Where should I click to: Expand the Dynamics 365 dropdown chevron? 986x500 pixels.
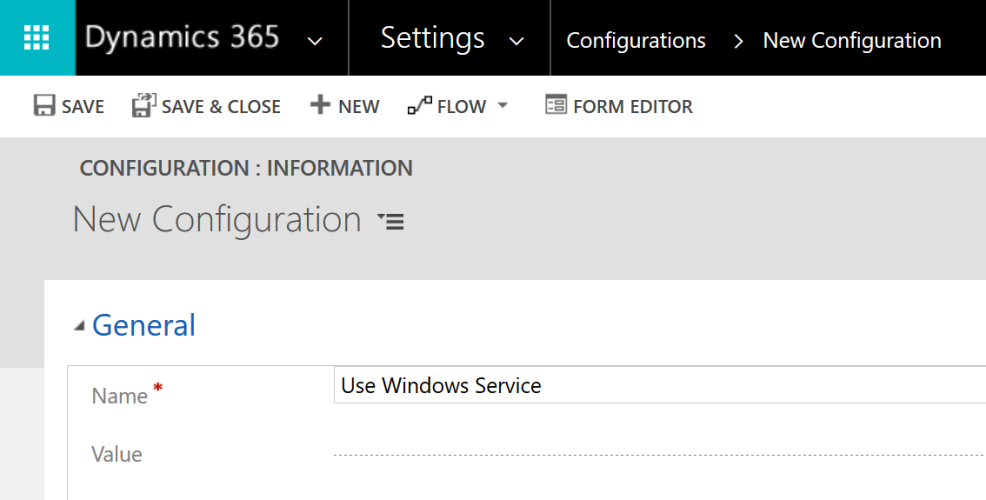pyautogui.click(x=314, y=42)
